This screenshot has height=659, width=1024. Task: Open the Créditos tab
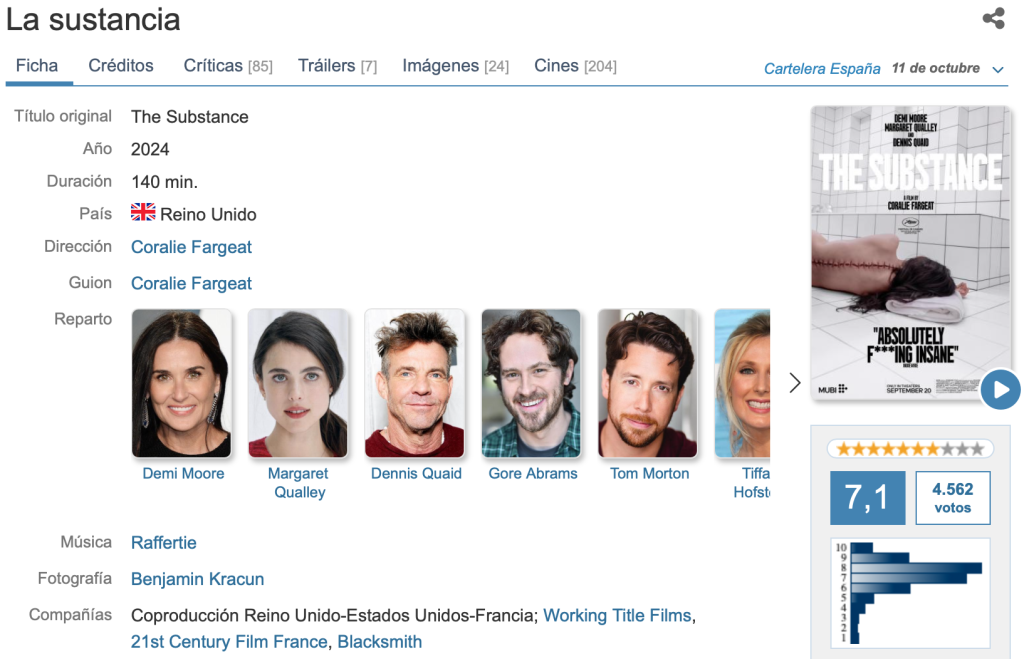point(121,66)
